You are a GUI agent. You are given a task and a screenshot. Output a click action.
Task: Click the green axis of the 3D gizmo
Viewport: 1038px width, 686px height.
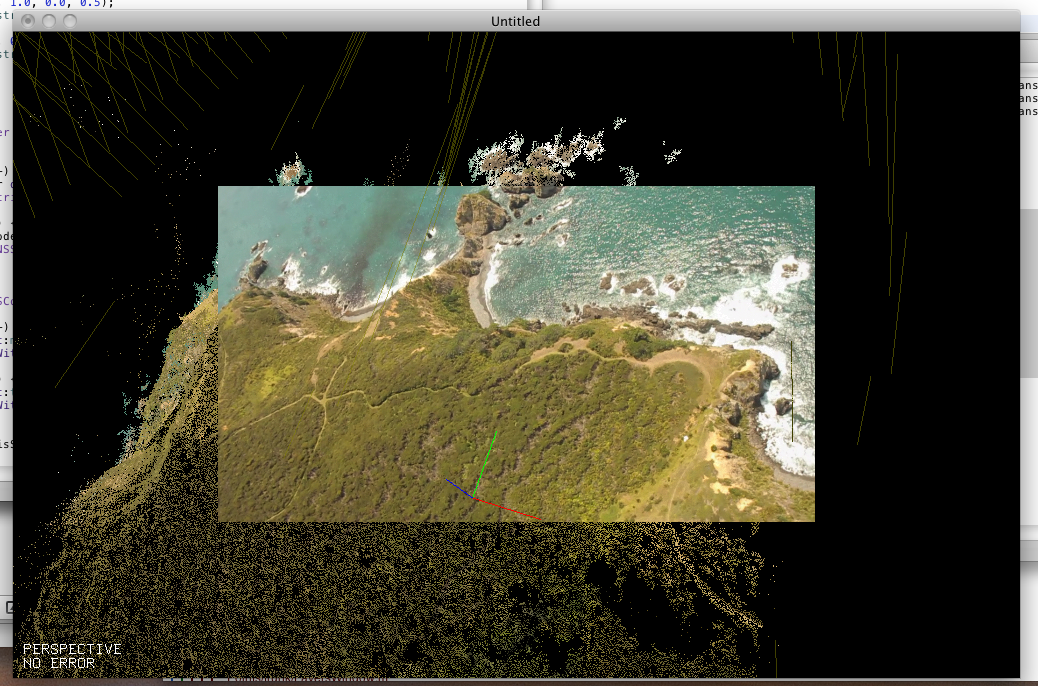(485, 464)
